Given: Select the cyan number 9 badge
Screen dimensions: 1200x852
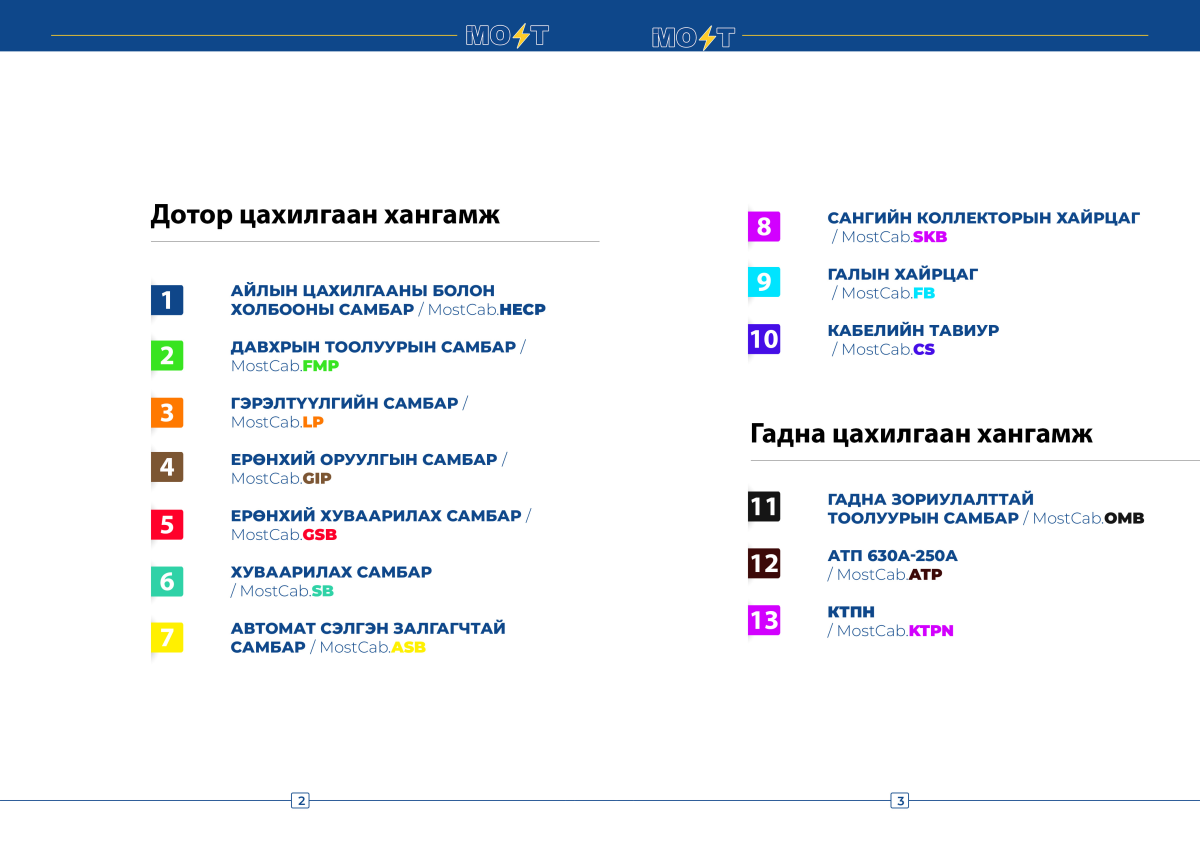Looking at the screenshot, I should 764,282.
